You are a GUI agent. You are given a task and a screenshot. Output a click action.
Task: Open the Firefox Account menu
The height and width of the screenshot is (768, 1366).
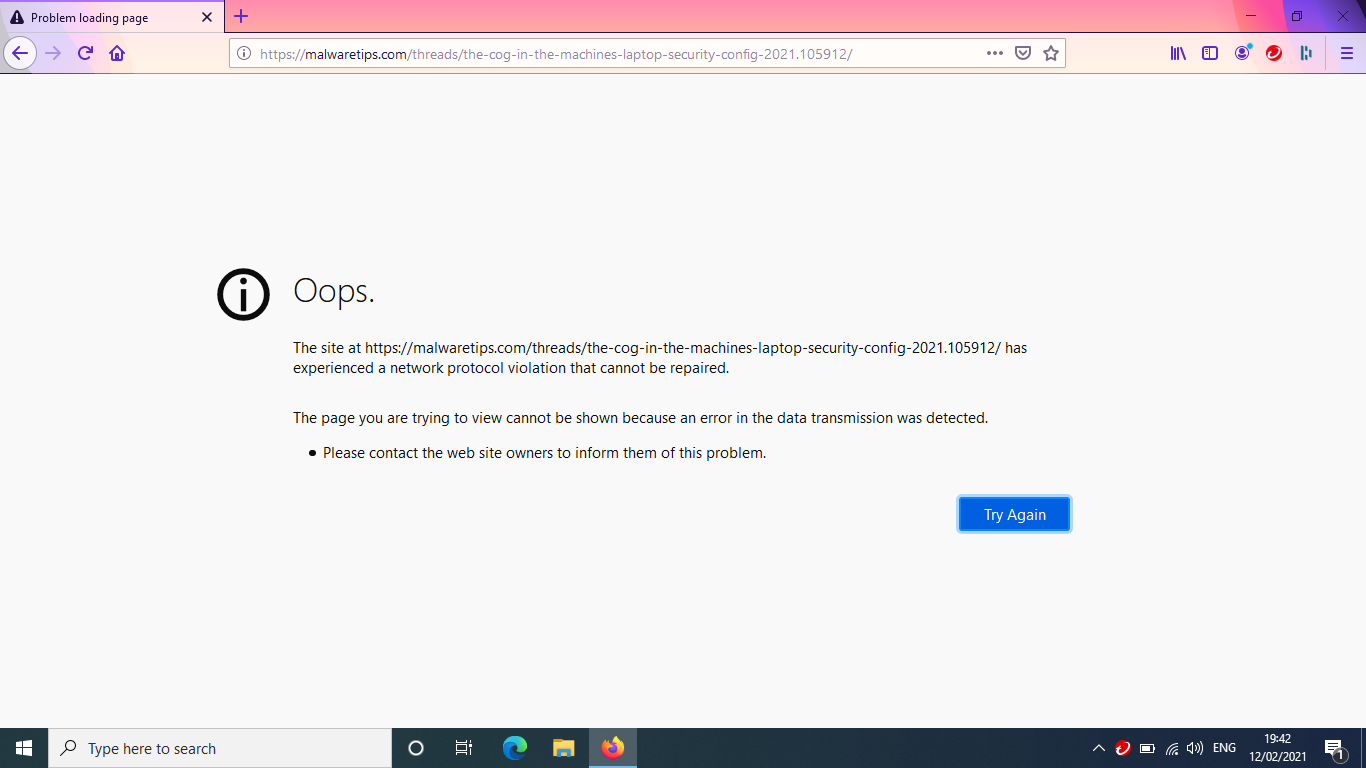point(1242,53)
